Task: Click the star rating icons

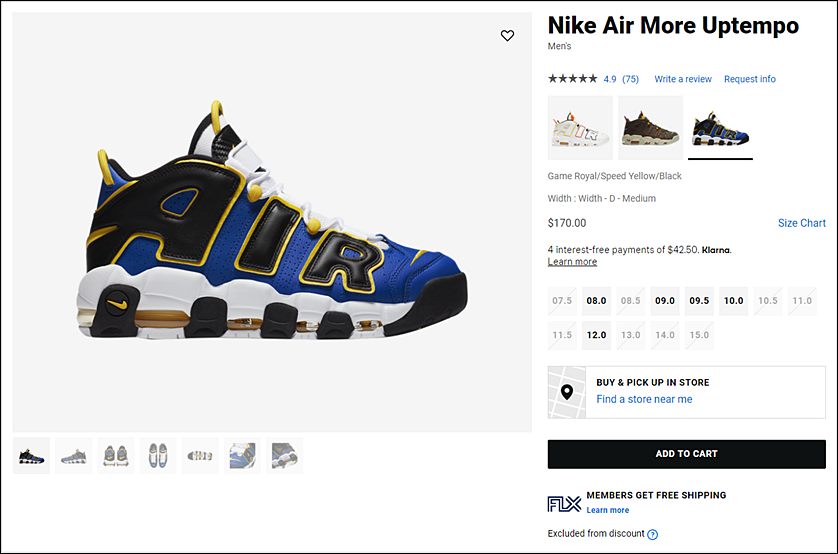Action: click(x=572, y=79)
